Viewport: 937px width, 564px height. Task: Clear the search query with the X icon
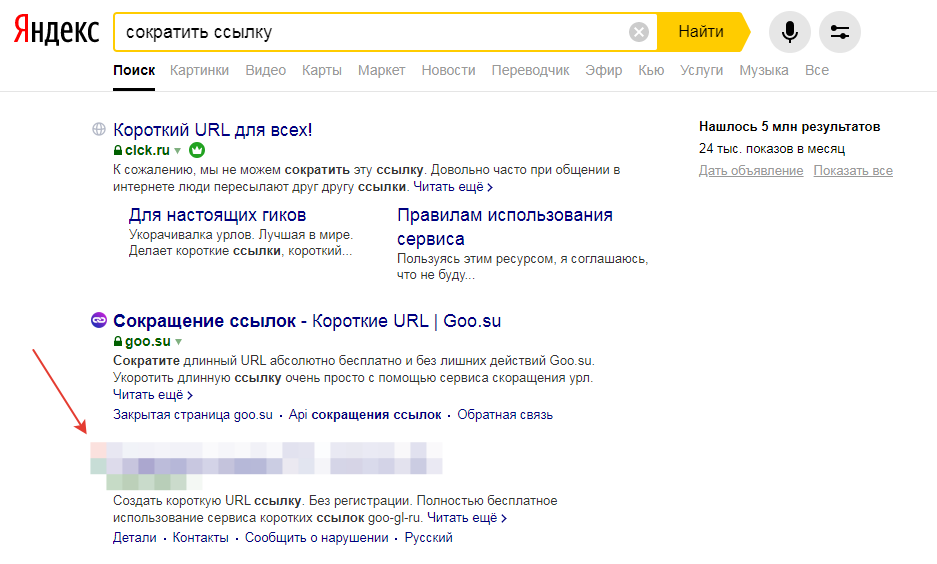[639, 32]
